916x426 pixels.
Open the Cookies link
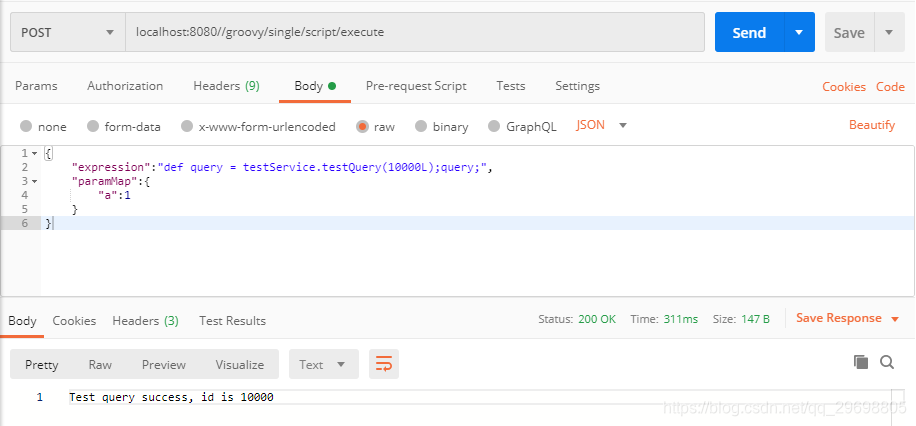[x=844, y=86]
